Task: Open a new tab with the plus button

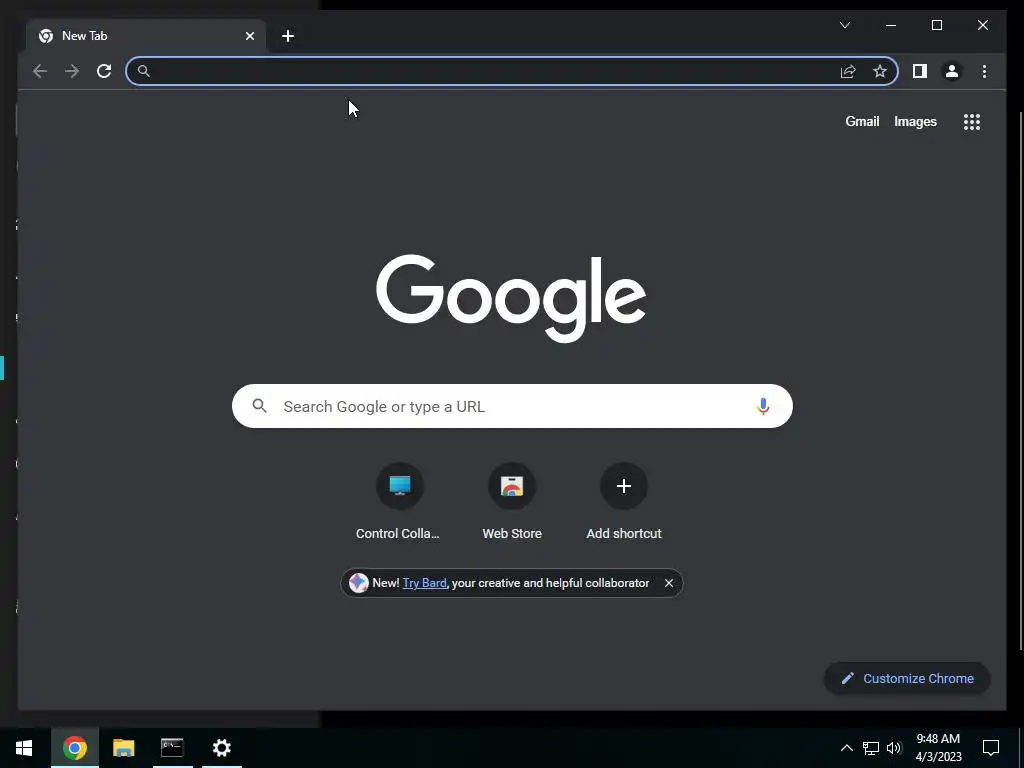Action: 288,36
